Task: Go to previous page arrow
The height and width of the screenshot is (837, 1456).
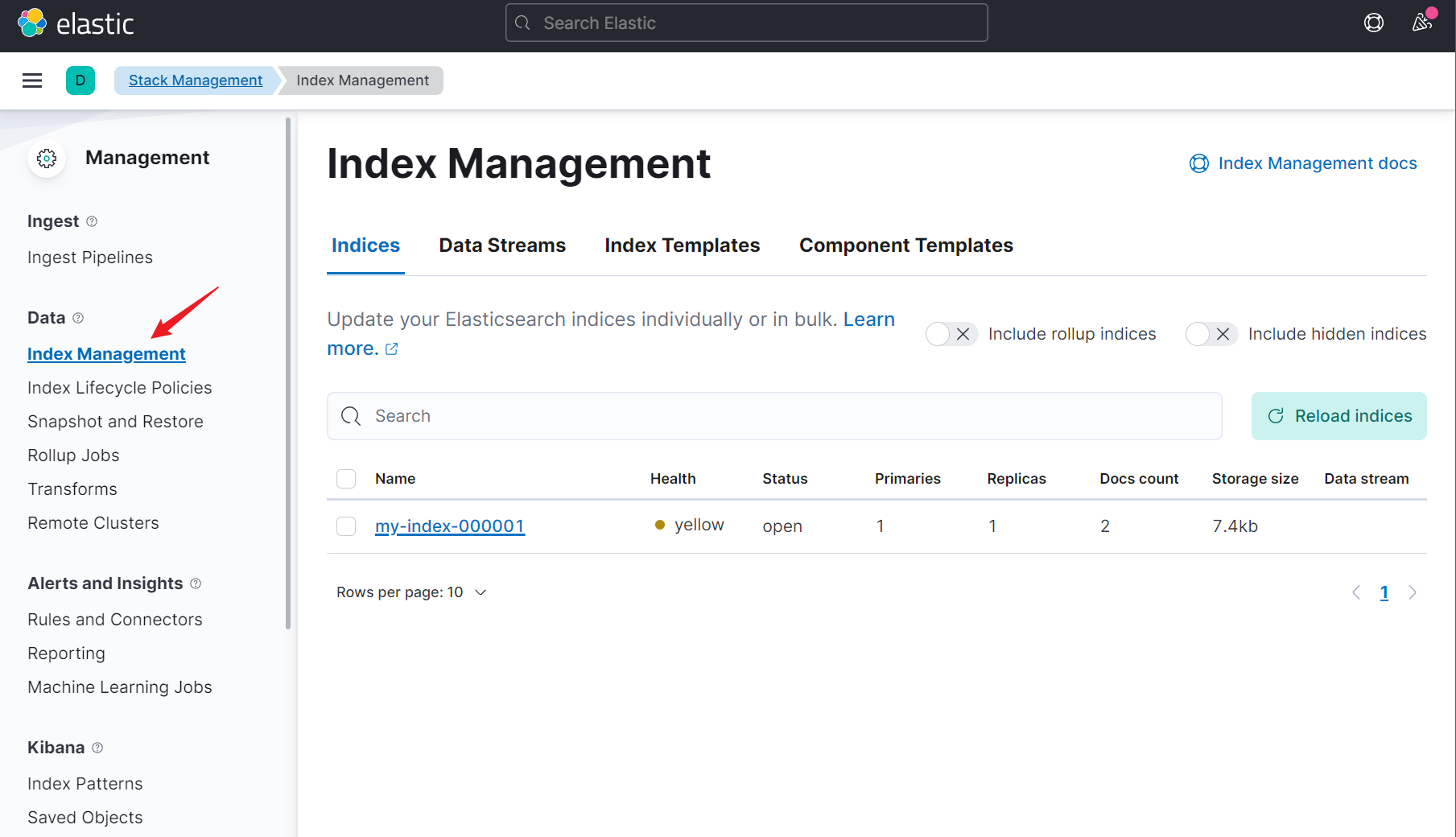Action: [1356, 593]
